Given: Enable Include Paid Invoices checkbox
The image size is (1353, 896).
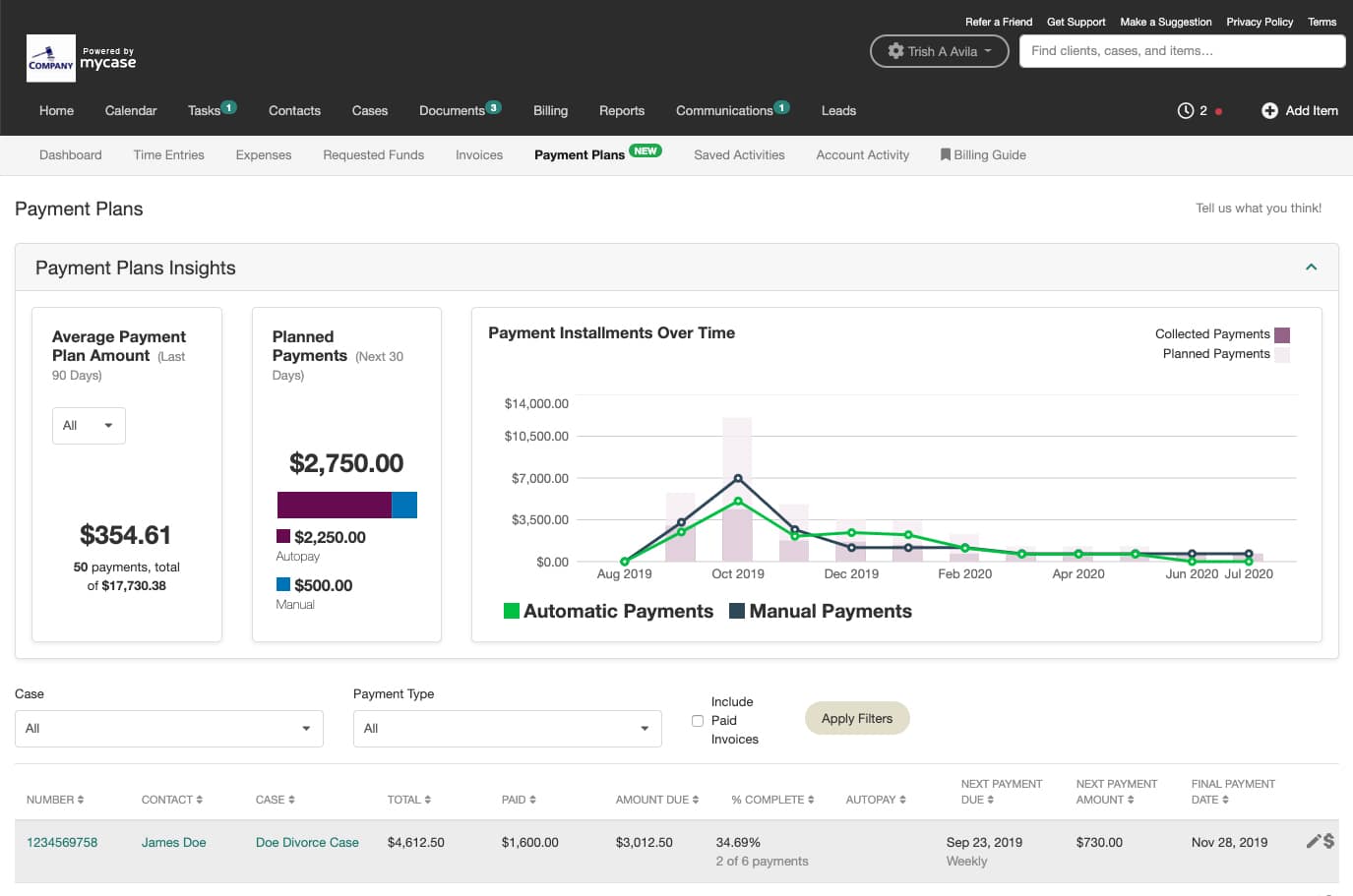Looking at the screenshot, I should tap(698, 721).
